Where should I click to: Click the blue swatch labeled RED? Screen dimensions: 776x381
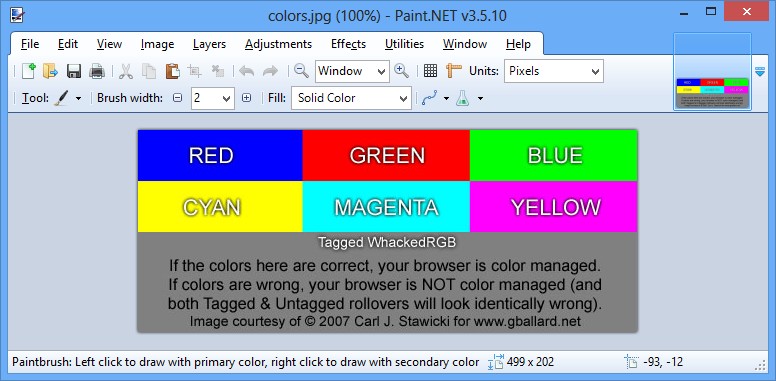[x=220, y=155]
